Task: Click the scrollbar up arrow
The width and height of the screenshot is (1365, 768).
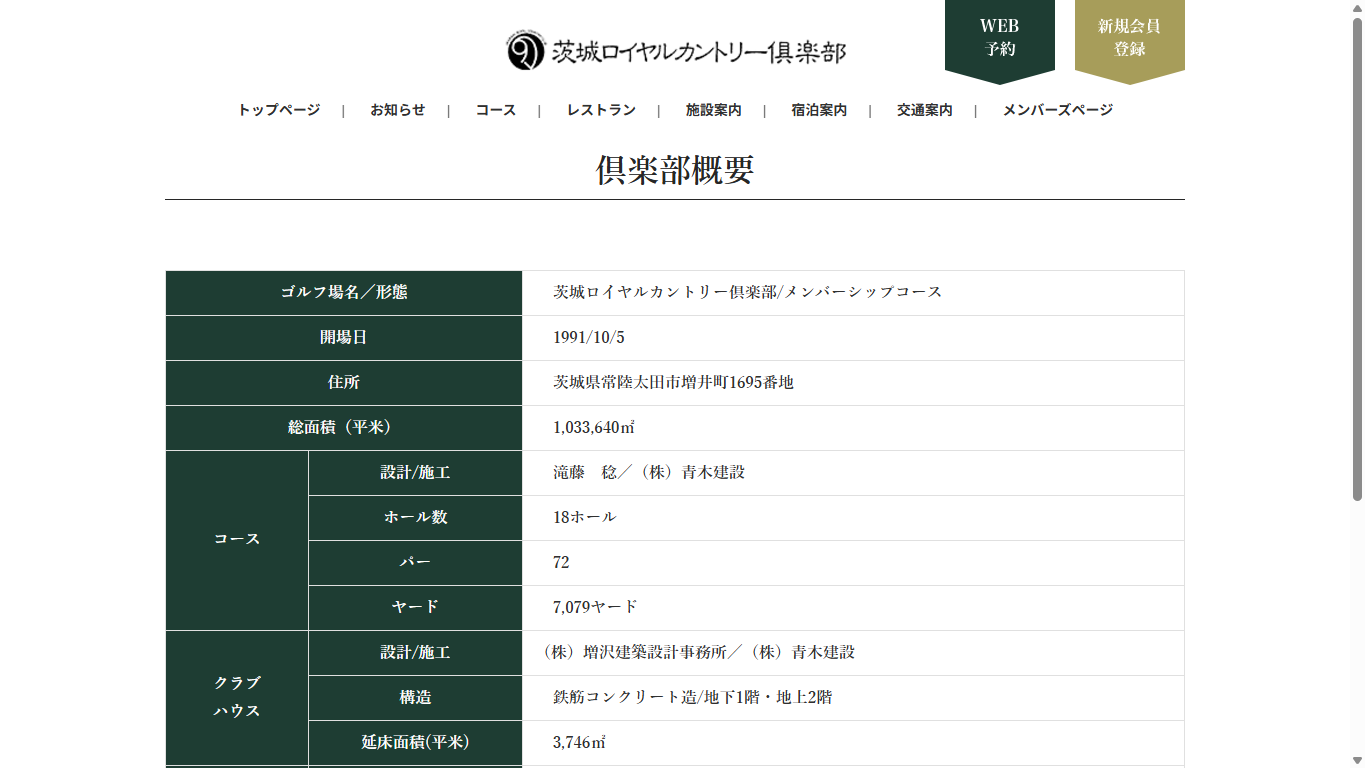Action: point(1357,8)
